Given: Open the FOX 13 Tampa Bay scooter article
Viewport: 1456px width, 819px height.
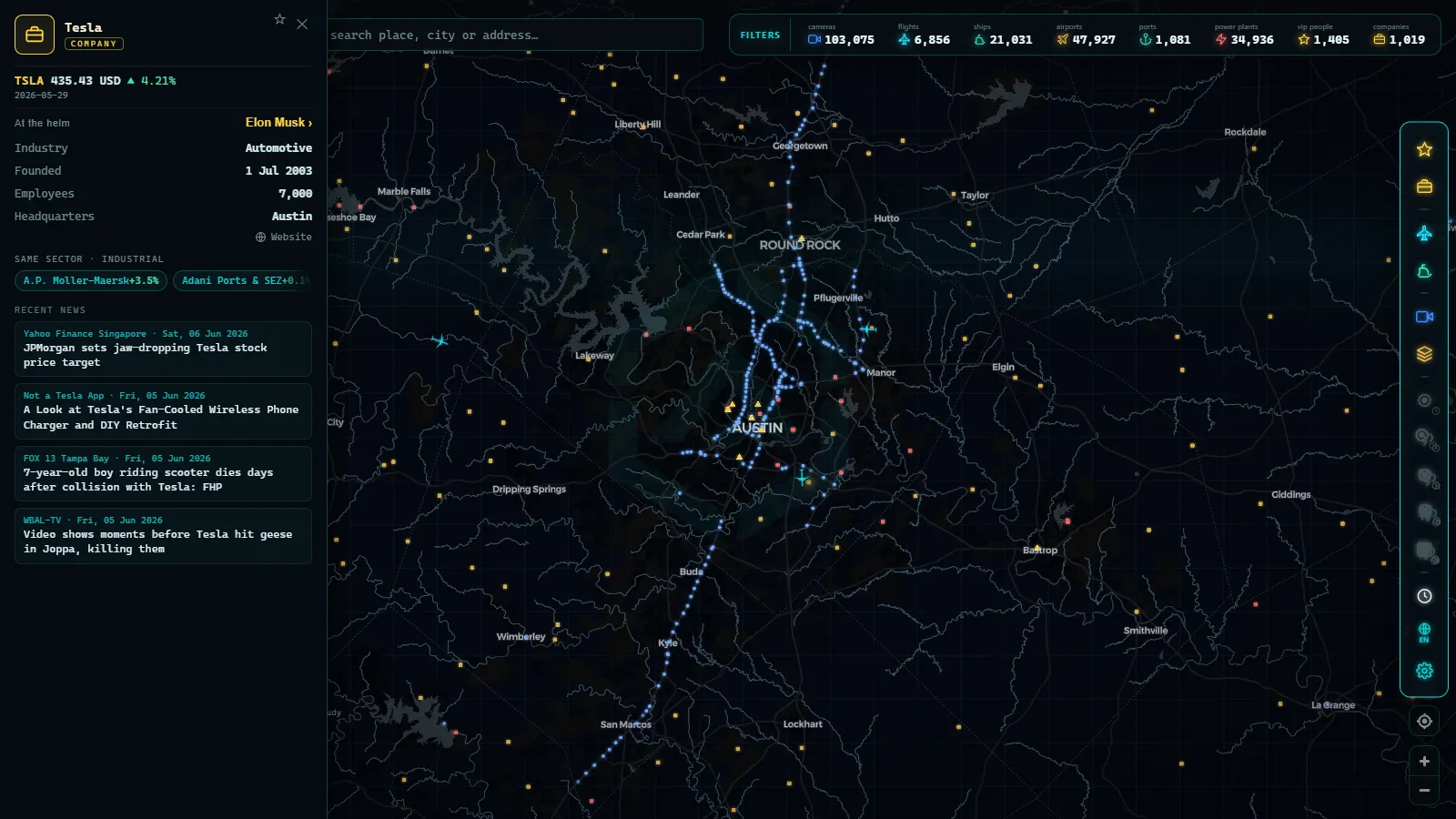Looking at the screenshot, I should (163, 473).
